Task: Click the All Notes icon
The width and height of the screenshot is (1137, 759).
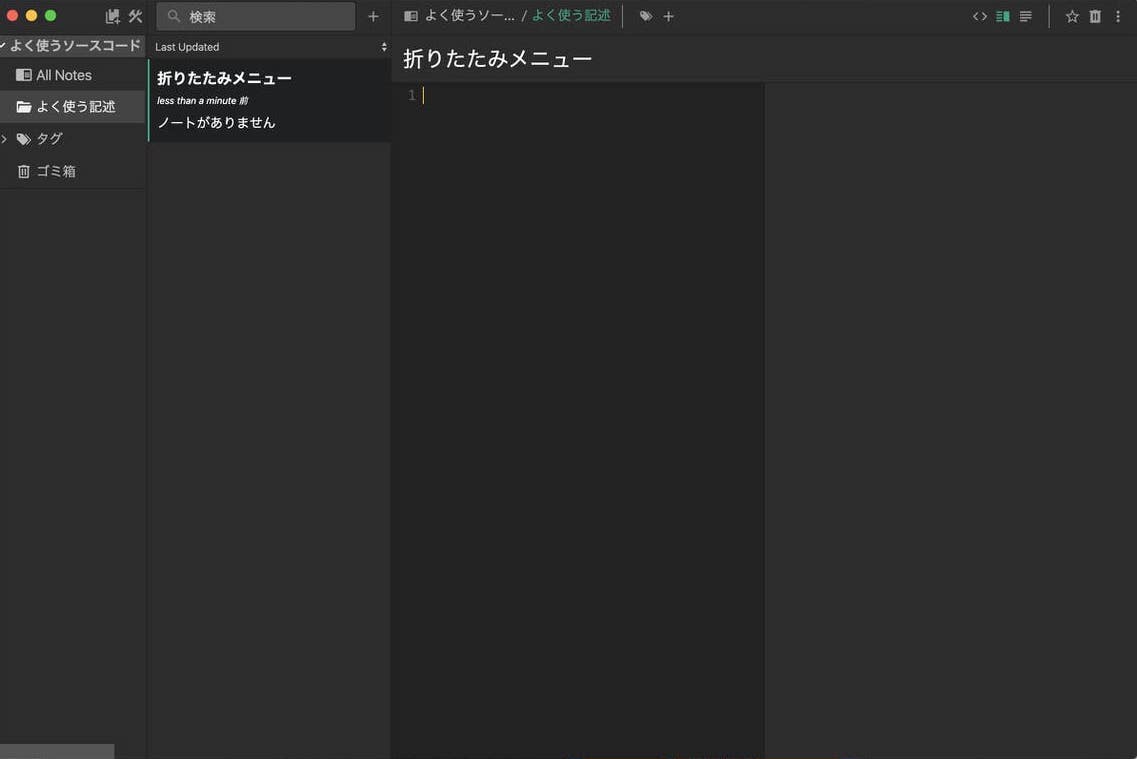Action: coord(23,75)
